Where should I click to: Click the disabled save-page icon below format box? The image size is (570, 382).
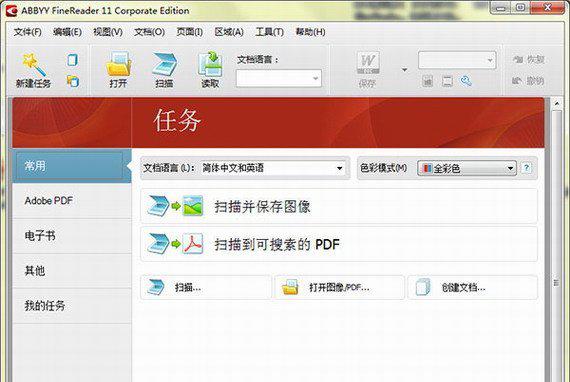428,81
